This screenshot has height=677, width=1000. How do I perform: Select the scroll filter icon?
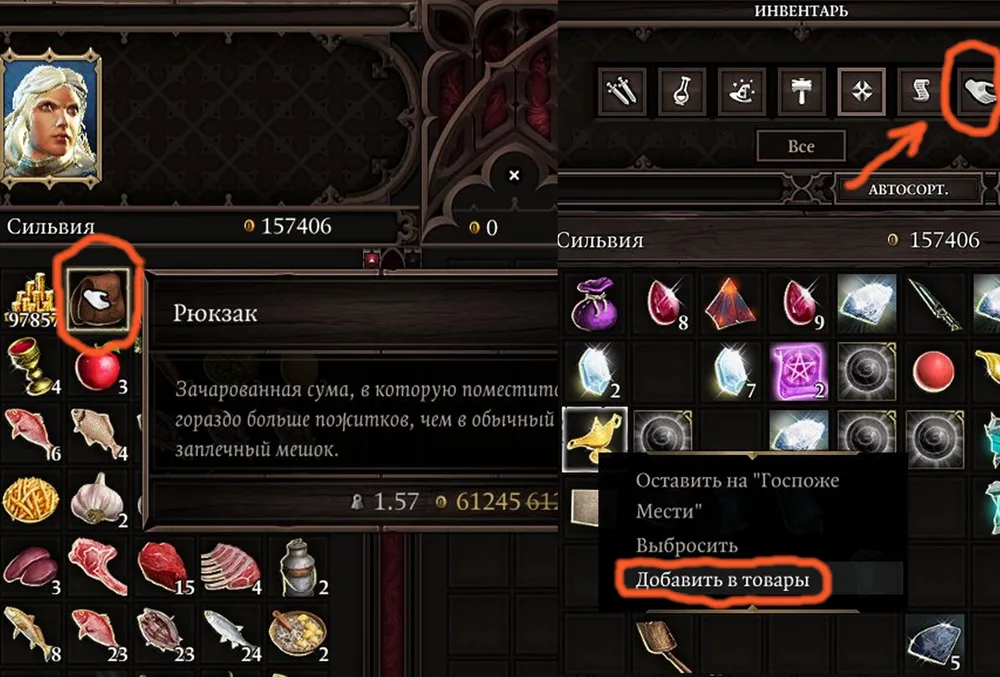tap(922, 92)
